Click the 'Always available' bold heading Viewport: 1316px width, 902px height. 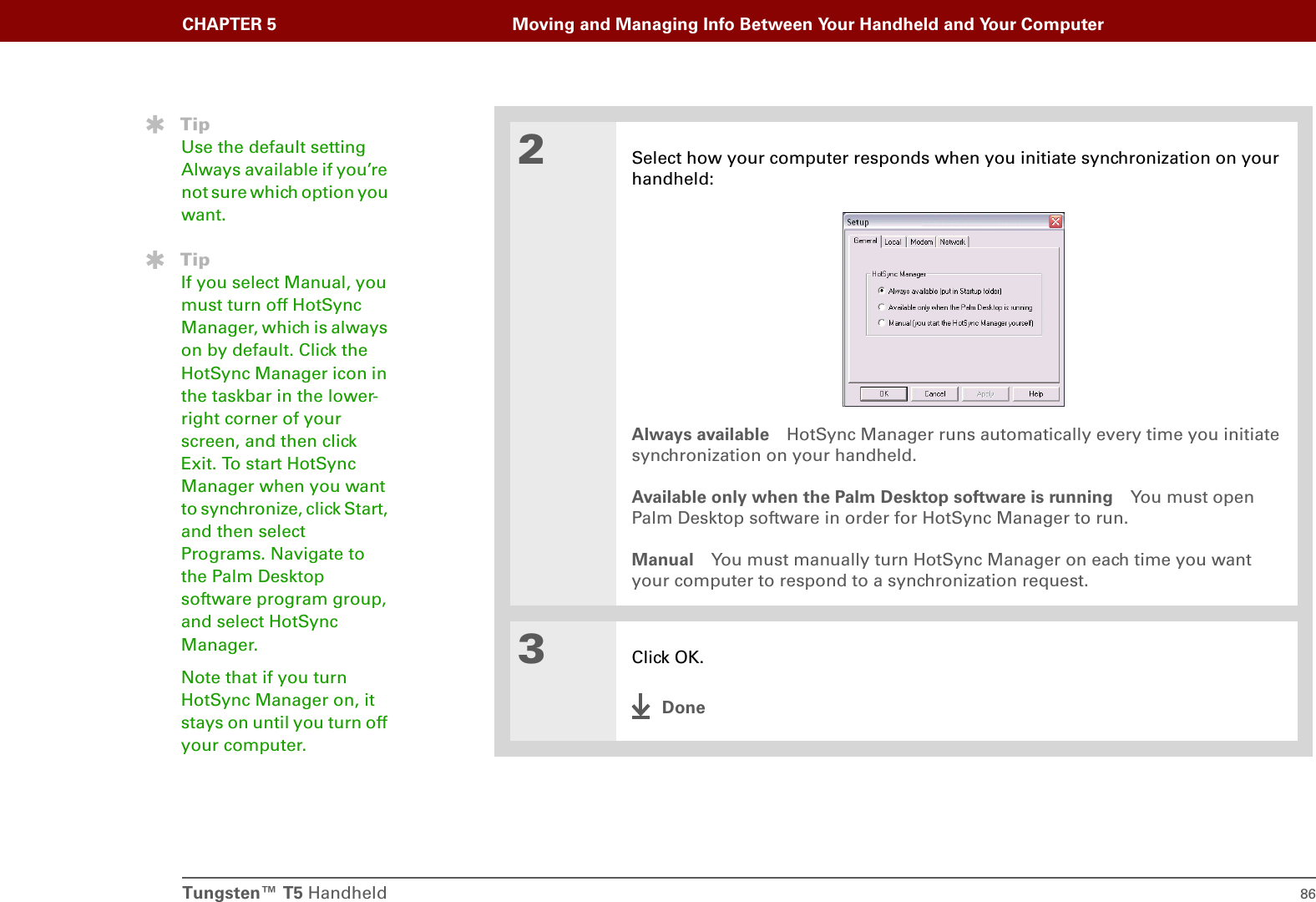700,434
